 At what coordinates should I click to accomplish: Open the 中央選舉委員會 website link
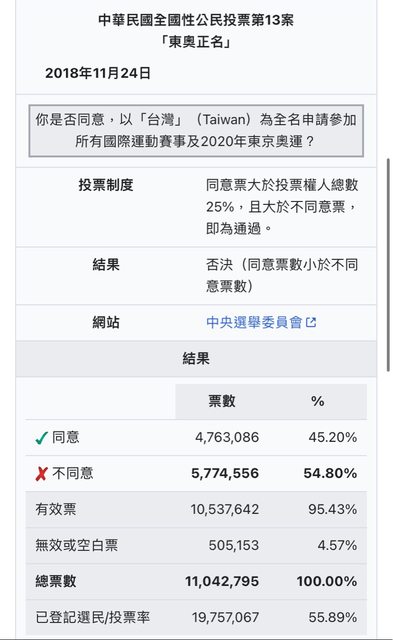254,322
